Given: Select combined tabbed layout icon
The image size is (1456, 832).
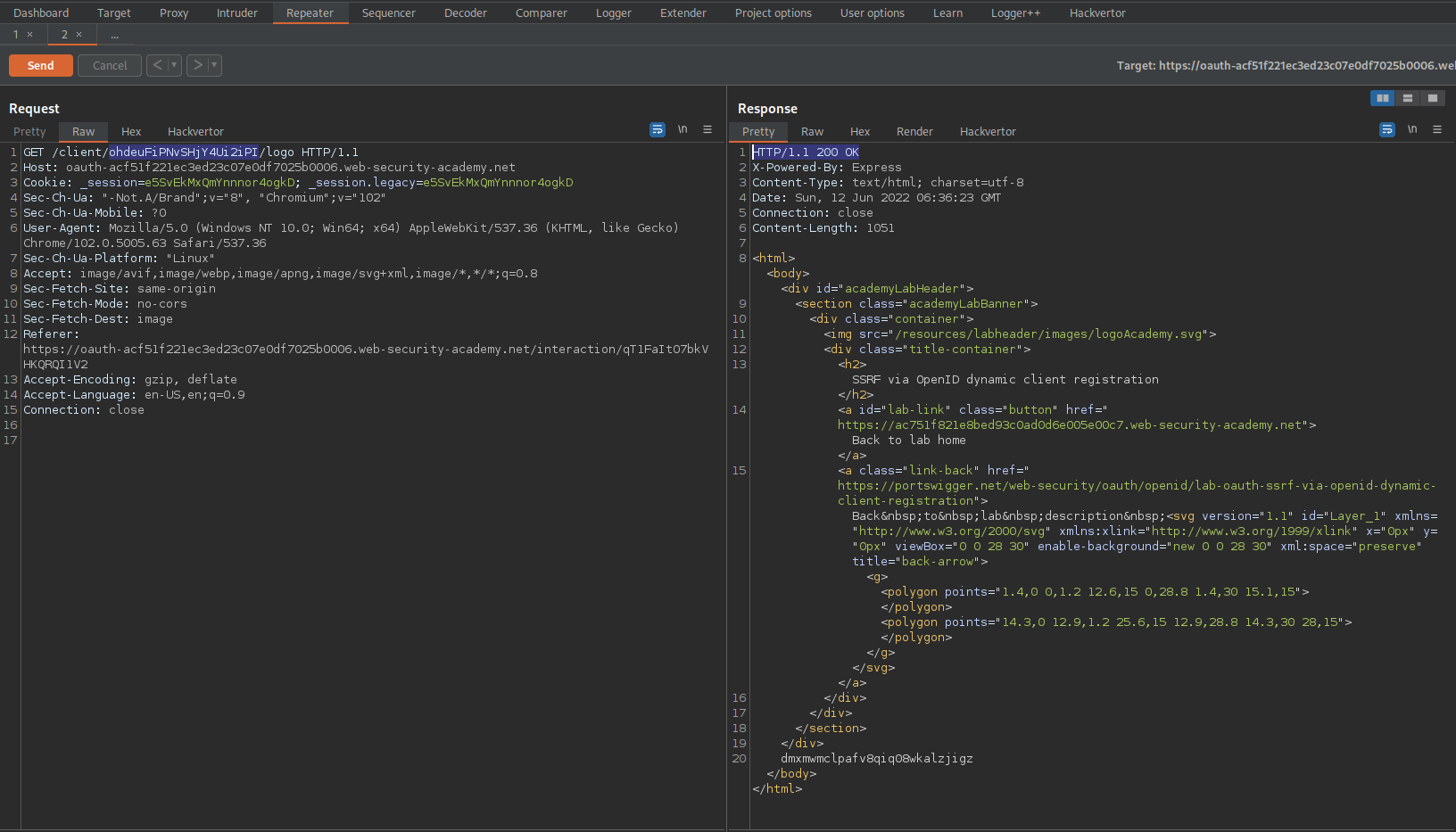Looking at the screenshot, I should (x=1432, y=98).
